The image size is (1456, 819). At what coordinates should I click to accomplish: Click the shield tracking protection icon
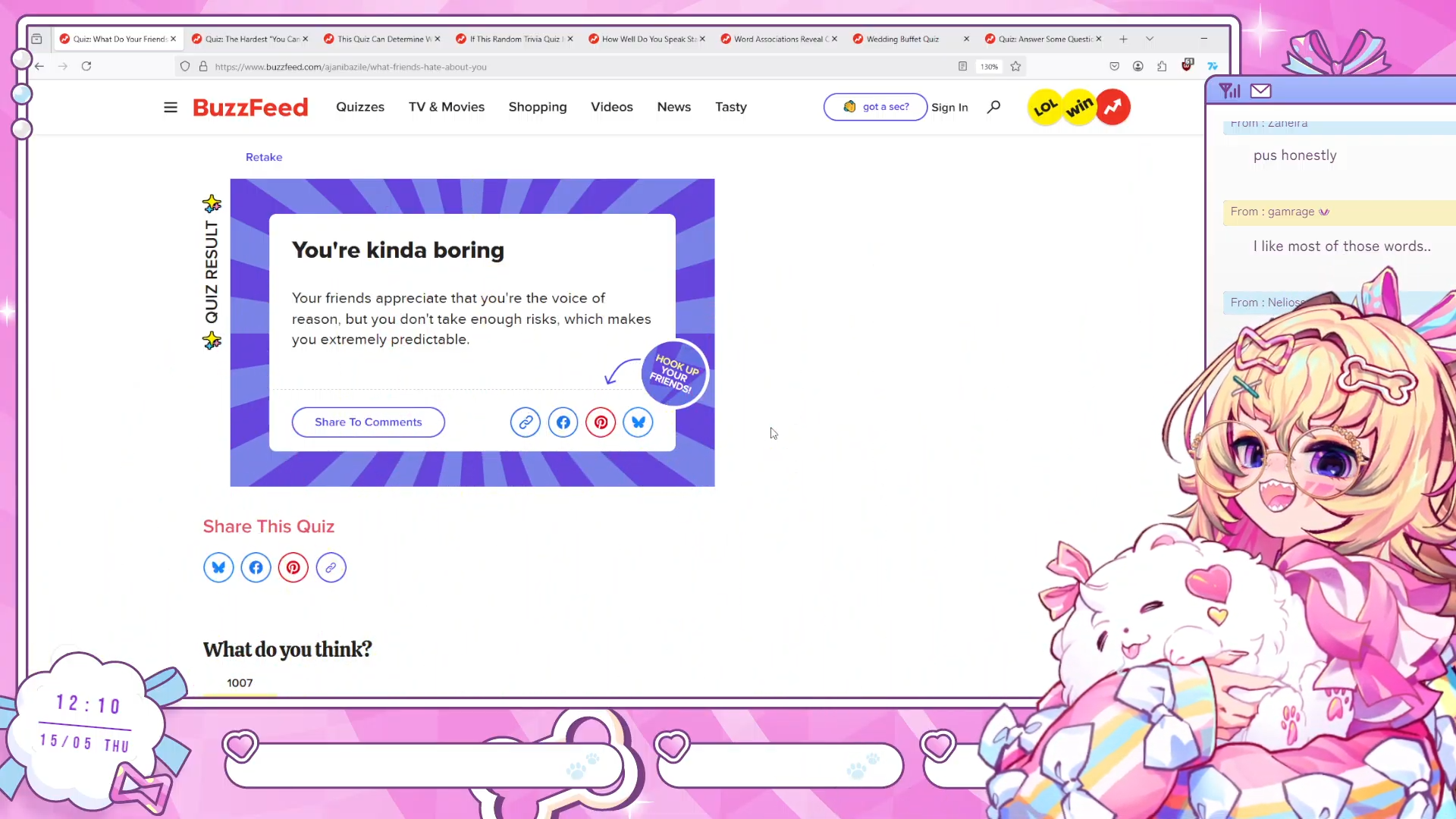tap(185, 67)
